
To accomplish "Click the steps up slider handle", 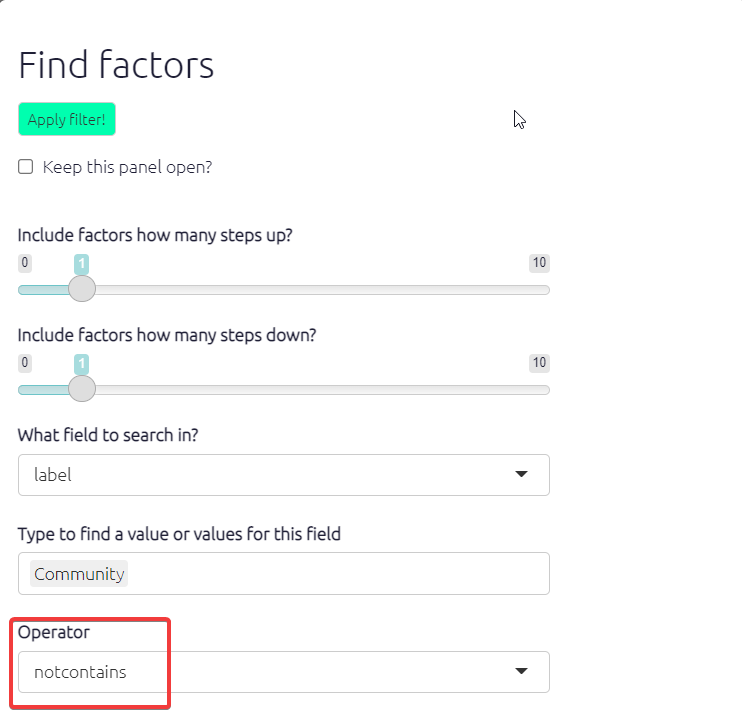I will point(82,289).
